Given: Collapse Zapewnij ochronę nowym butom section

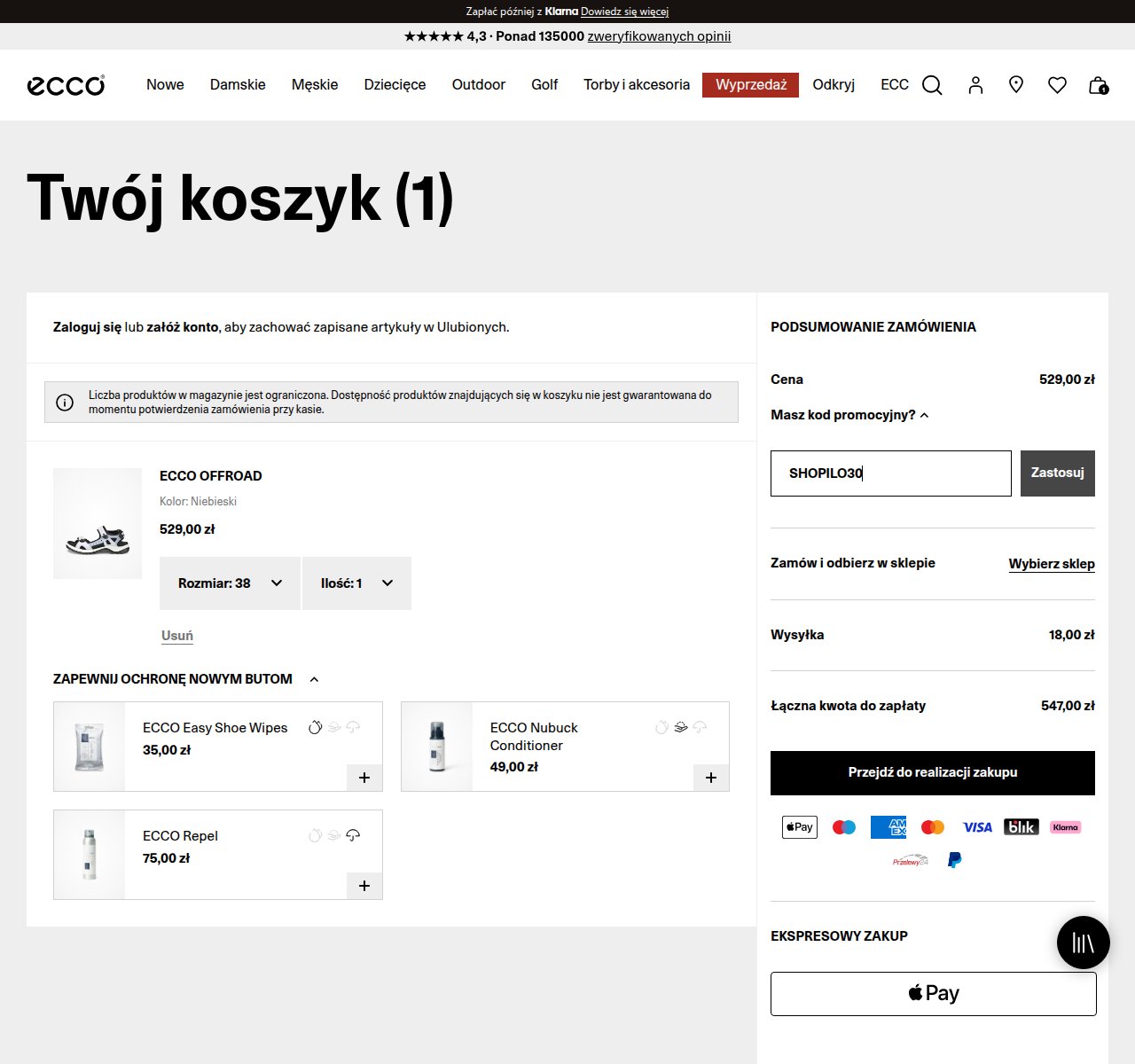Looking at the screenshot, I should click(186, 679).
